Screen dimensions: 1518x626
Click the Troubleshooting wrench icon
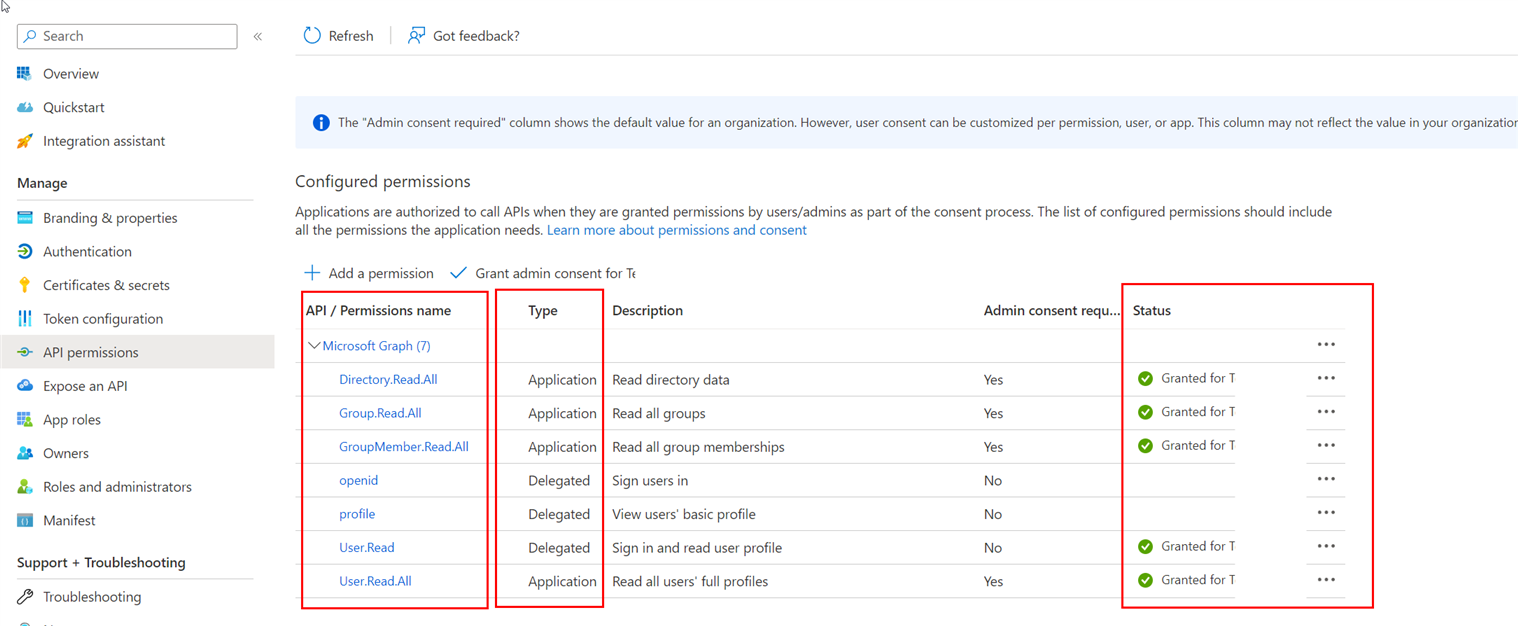click(x=25, y=597)
